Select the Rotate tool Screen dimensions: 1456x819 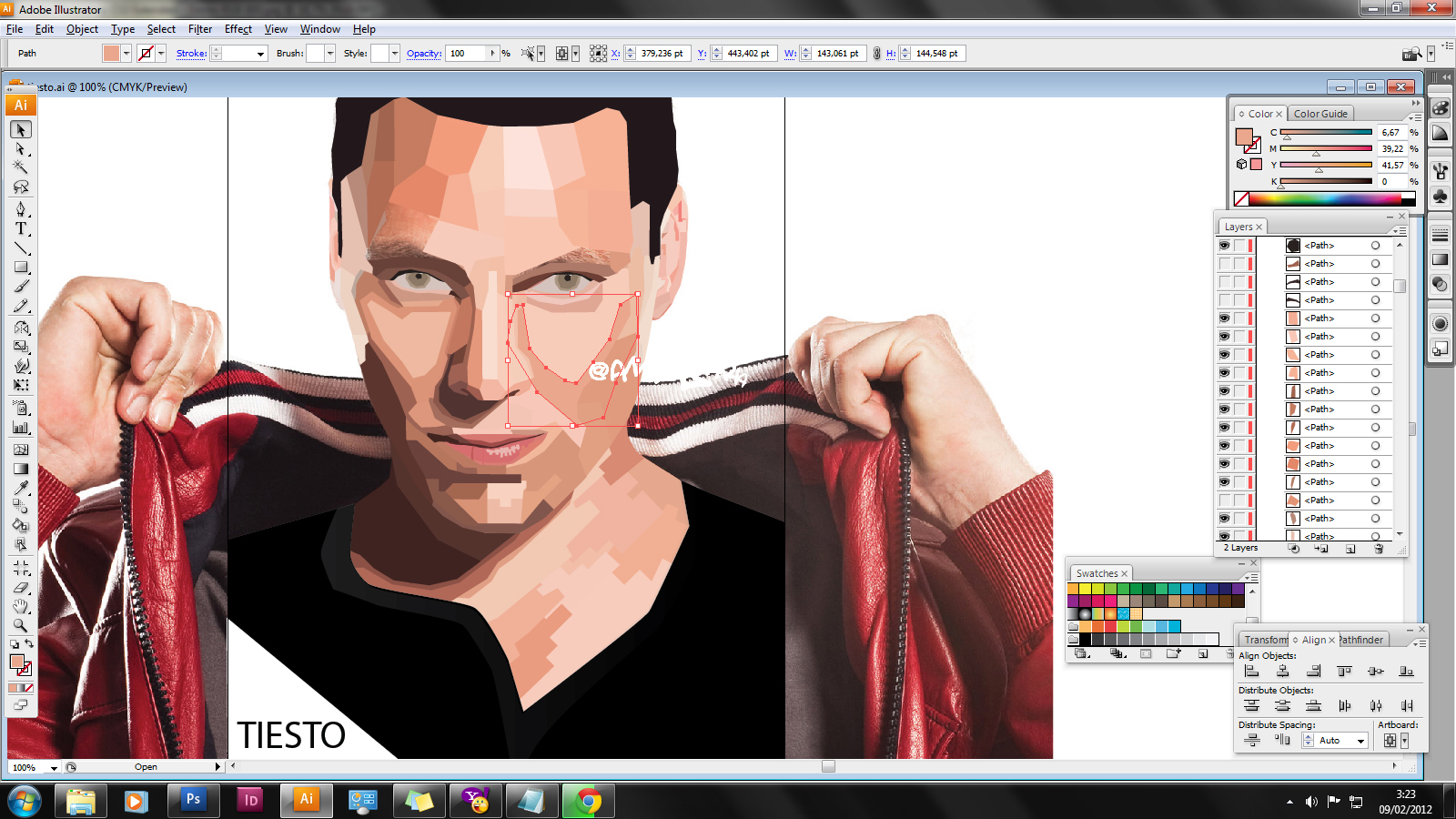pos(21,328)
